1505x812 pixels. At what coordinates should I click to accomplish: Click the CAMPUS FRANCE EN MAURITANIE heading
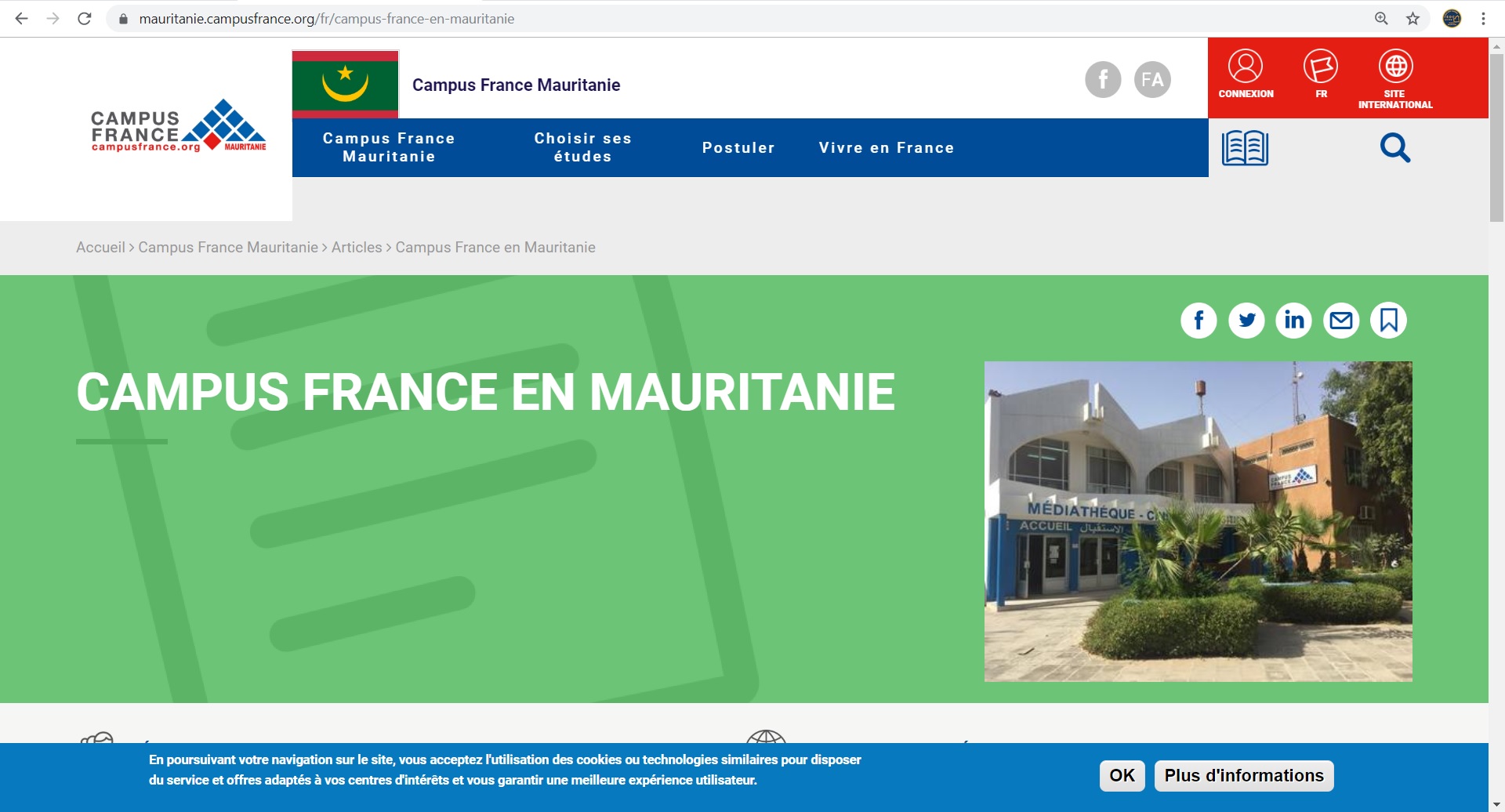pyautogui.click(x=485, y=392)
